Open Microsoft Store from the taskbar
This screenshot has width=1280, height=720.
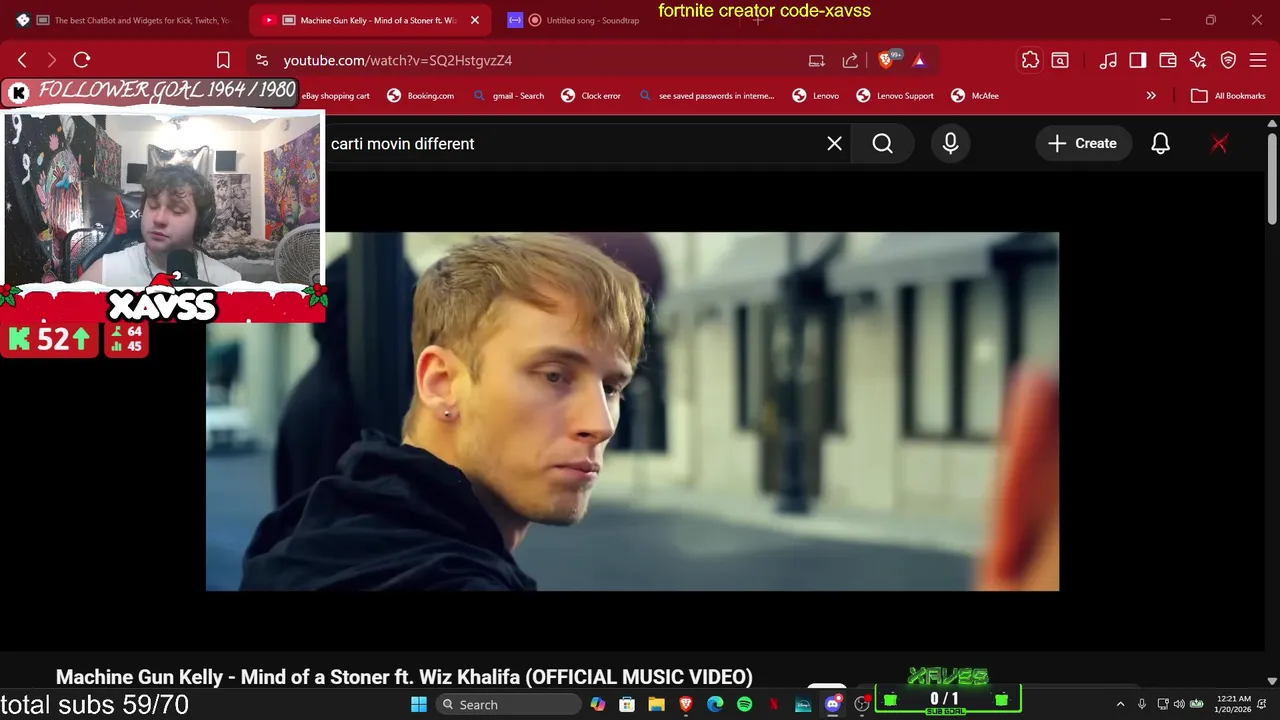627,705
